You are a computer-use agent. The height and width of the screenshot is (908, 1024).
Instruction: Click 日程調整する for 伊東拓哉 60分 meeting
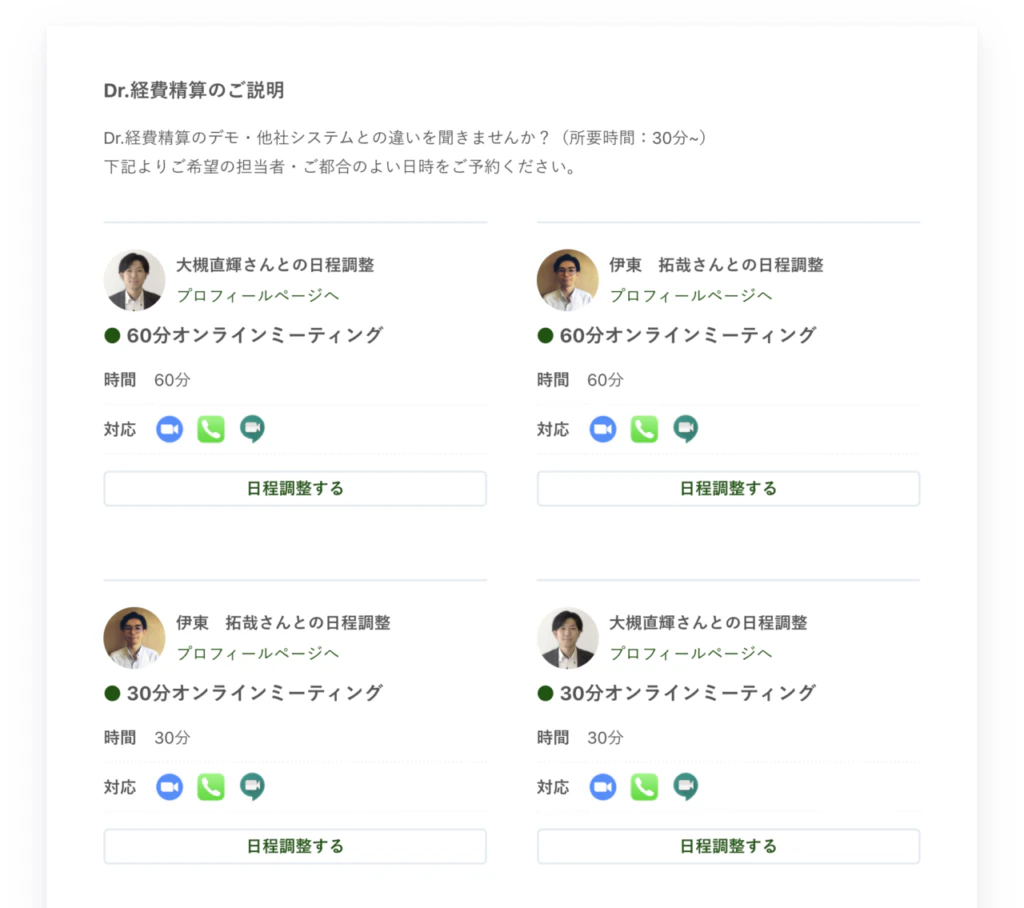[x=728, y=489]
